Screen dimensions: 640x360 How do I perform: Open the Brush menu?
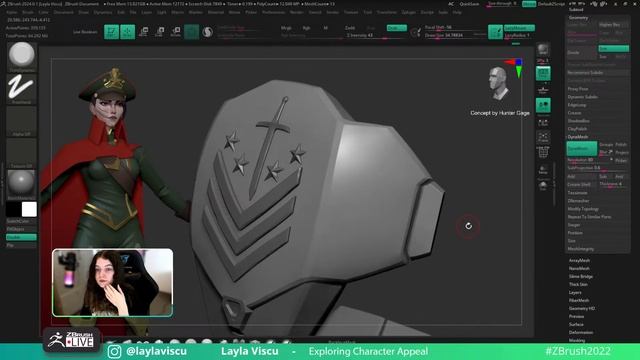coord(28,12)
